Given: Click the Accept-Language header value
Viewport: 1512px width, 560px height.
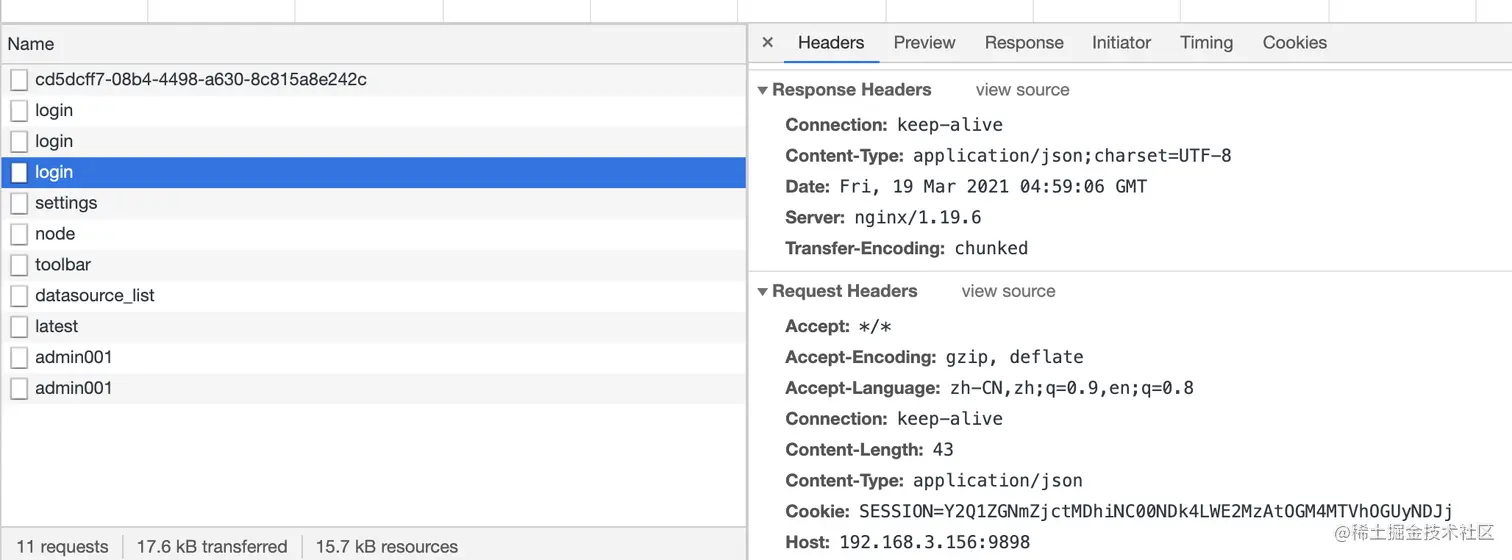Looking at the screenshot, I should 1070,389.
